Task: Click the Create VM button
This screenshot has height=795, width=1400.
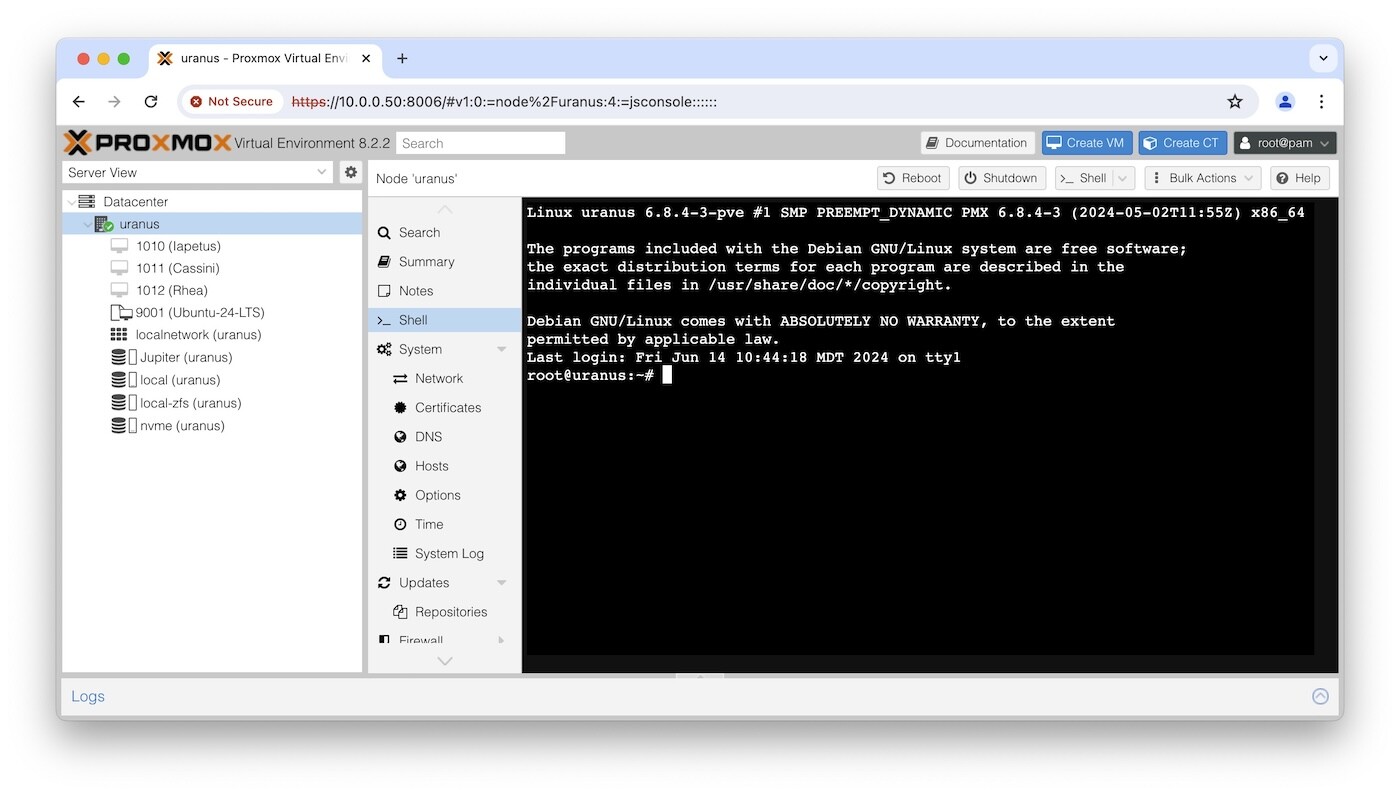Action: 1086,142
